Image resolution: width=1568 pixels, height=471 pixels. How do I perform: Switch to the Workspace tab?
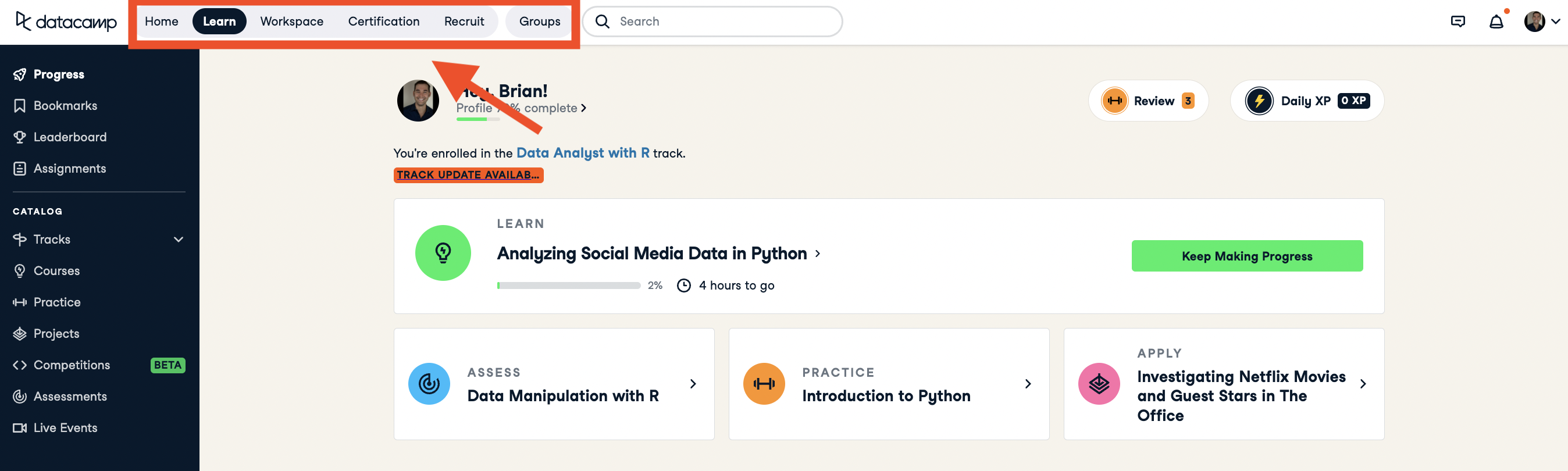[291, 22]
